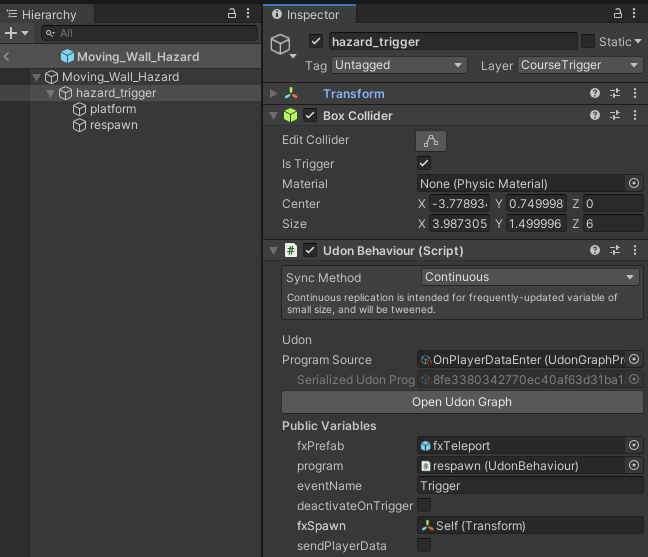Open Transform component help icon
This screenshot has width=648, height=557.
coord(595,94)
